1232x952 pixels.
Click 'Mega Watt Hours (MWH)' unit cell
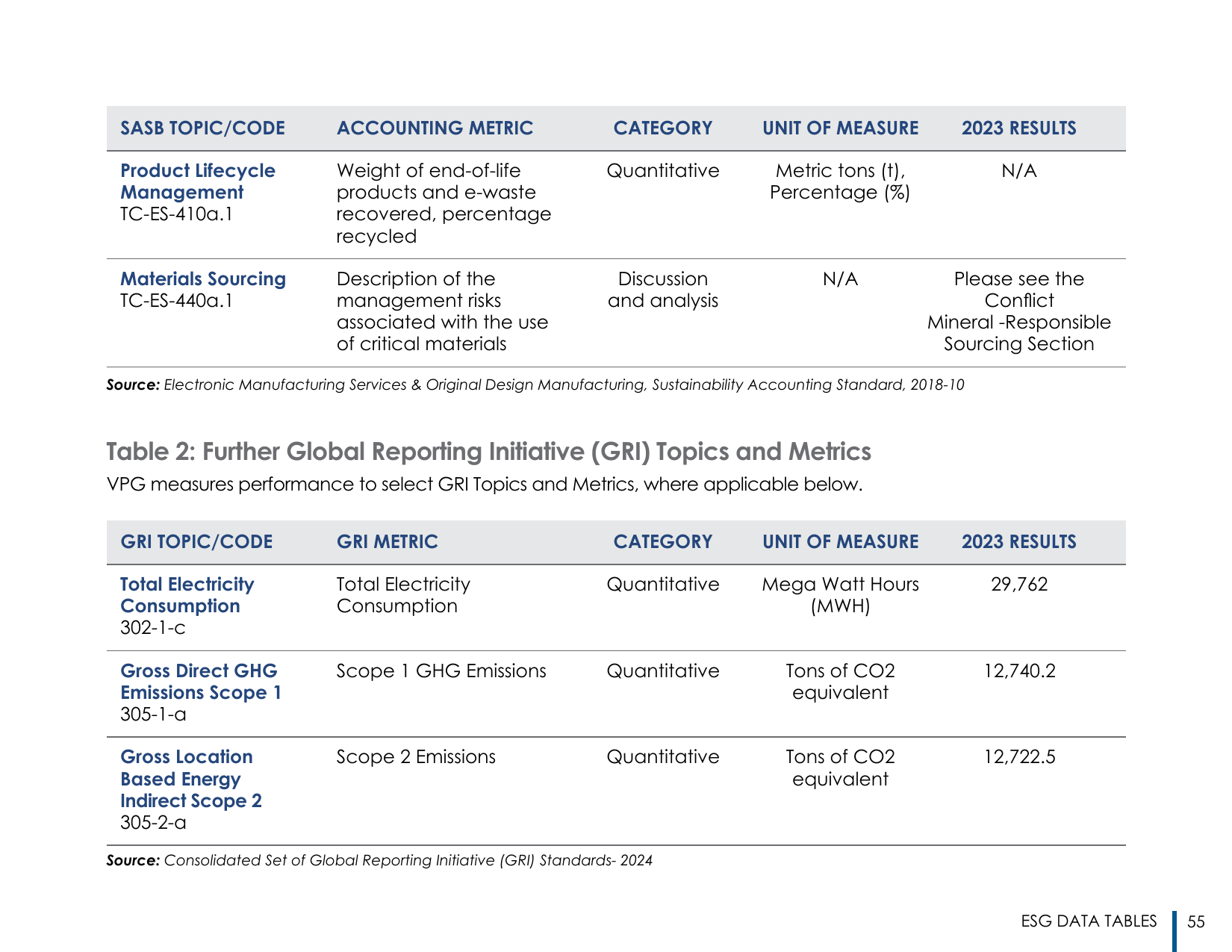(x=840, y=595)
